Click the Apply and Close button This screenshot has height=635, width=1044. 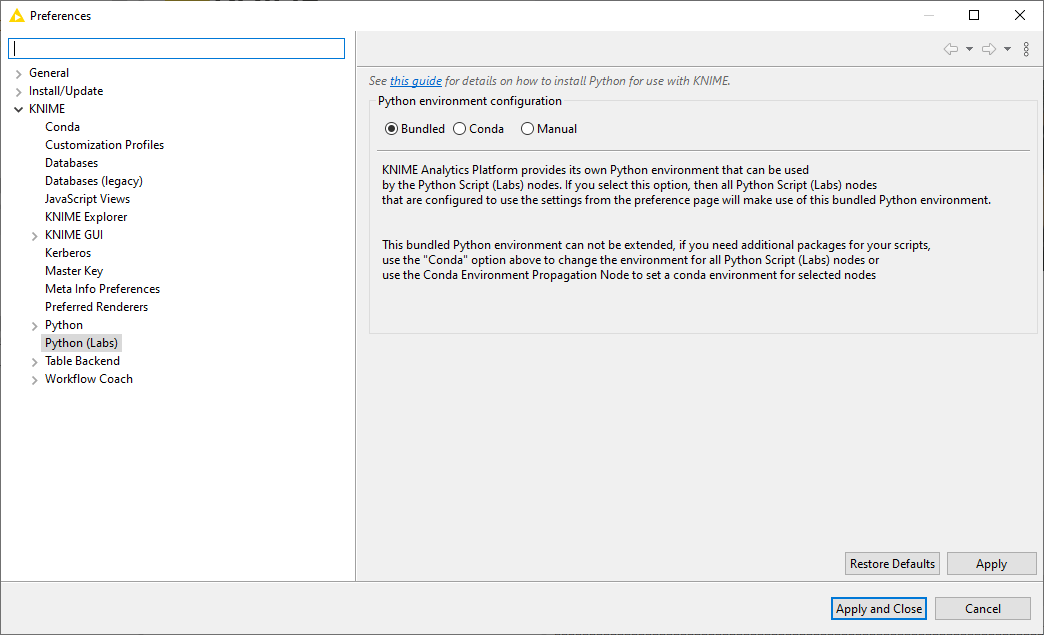tap(879, 608)
